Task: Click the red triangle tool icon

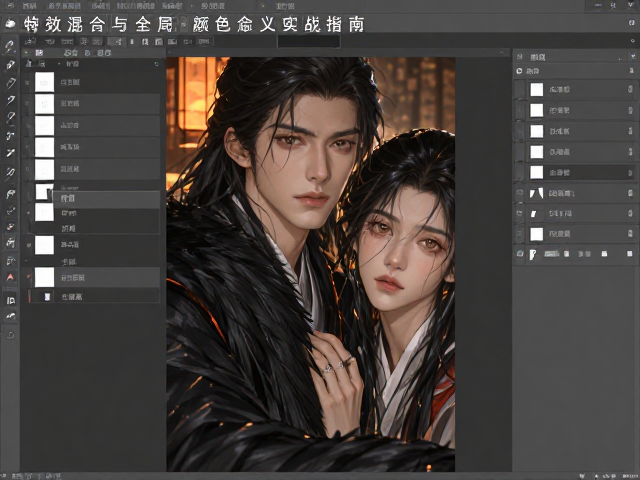Action: coord(10,277)
